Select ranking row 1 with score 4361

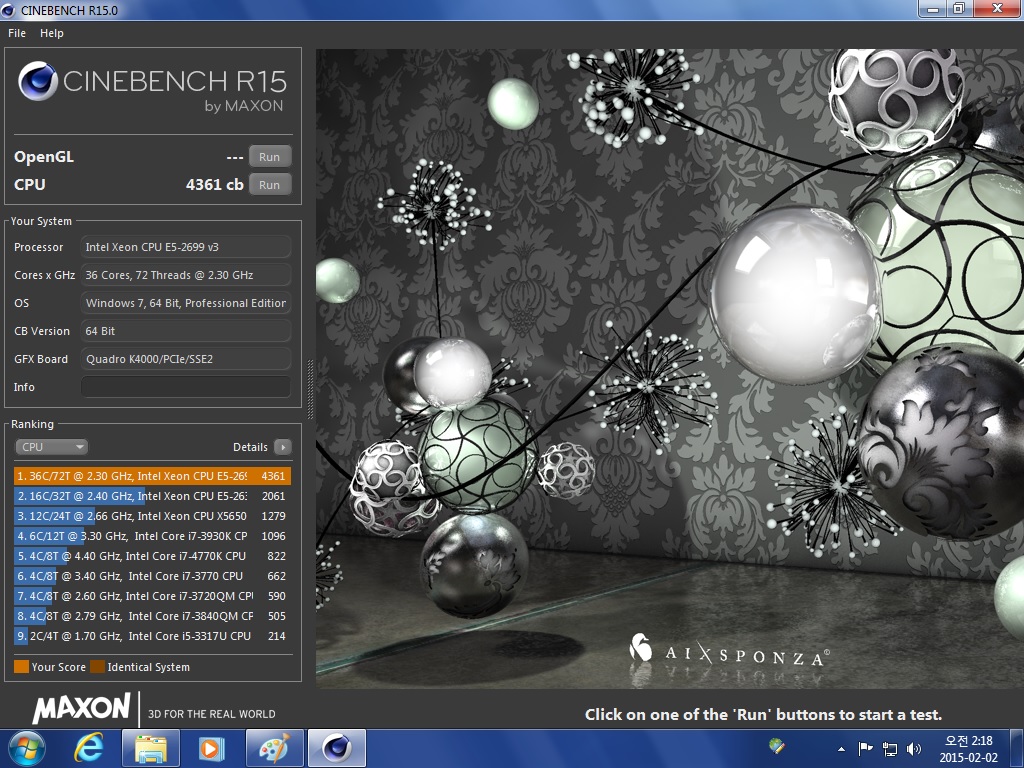tap(152, 476)
